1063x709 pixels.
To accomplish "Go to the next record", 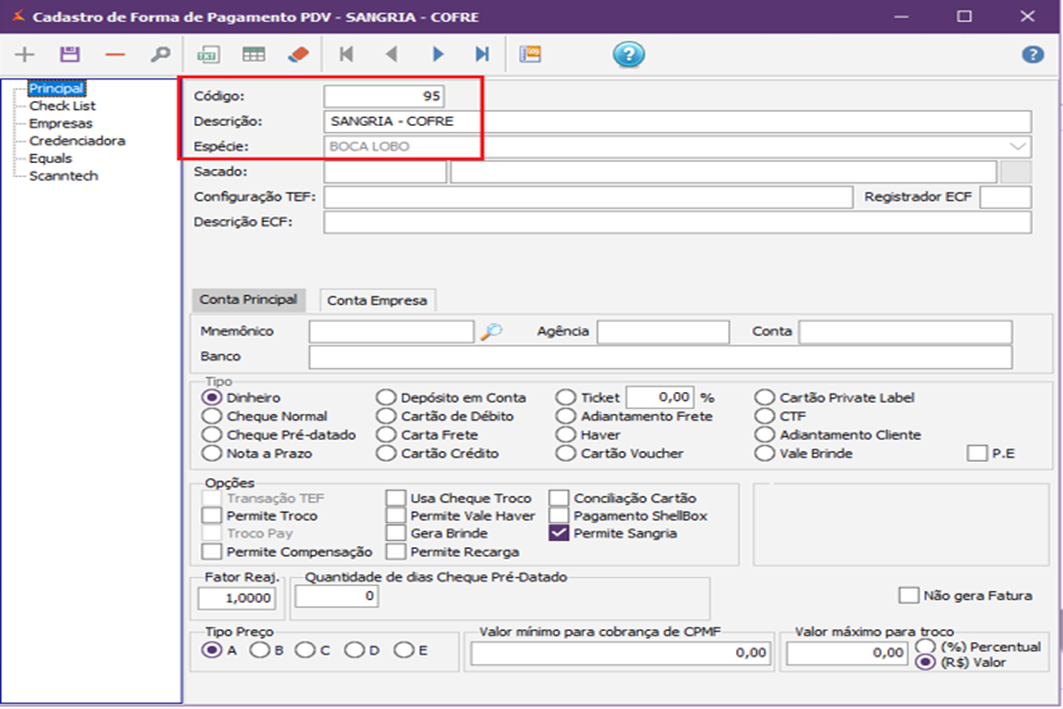I will click(438, 54).
